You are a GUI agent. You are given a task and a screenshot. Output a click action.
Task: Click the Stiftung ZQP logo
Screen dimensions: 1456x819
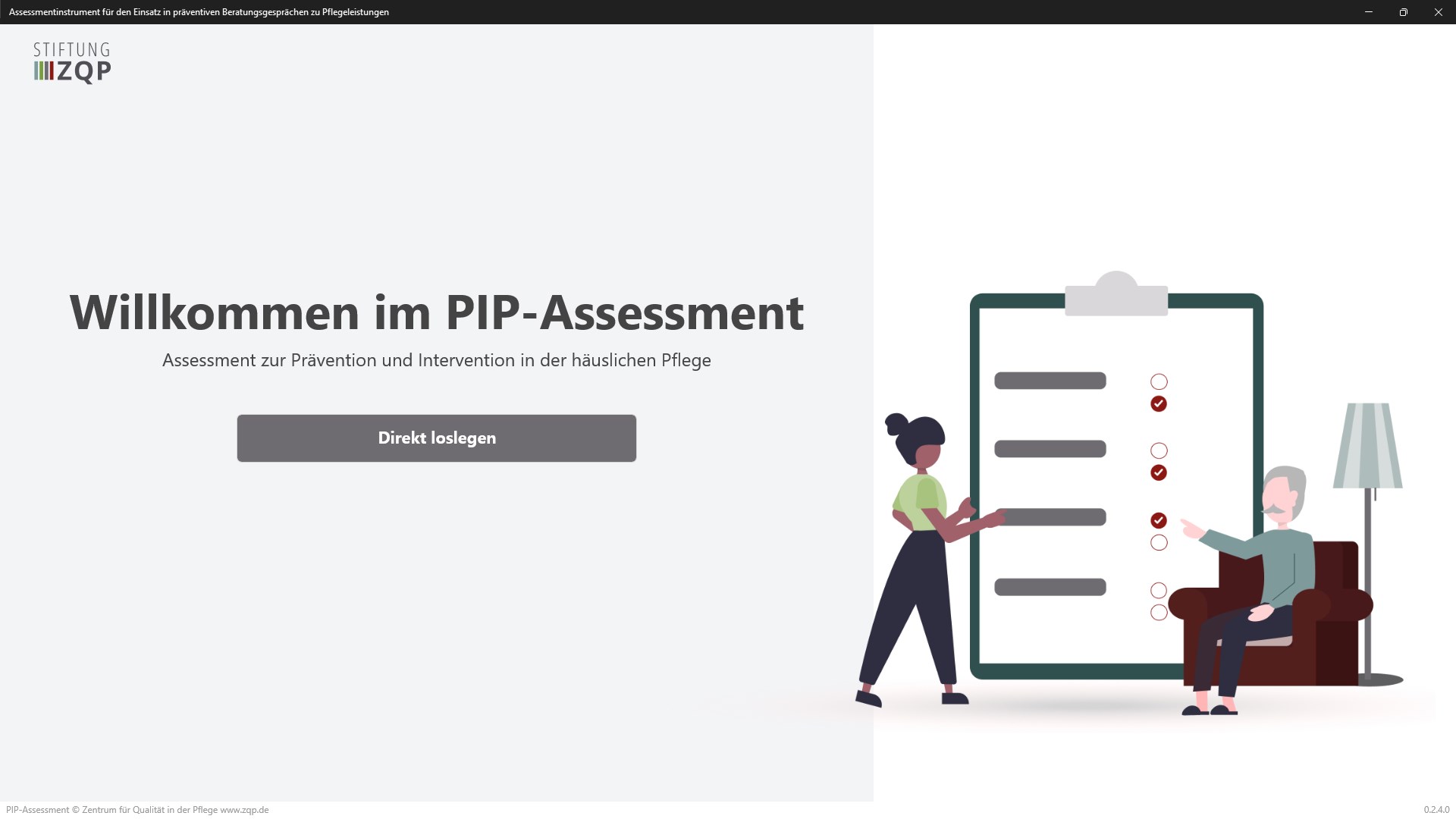coord(72,62)
